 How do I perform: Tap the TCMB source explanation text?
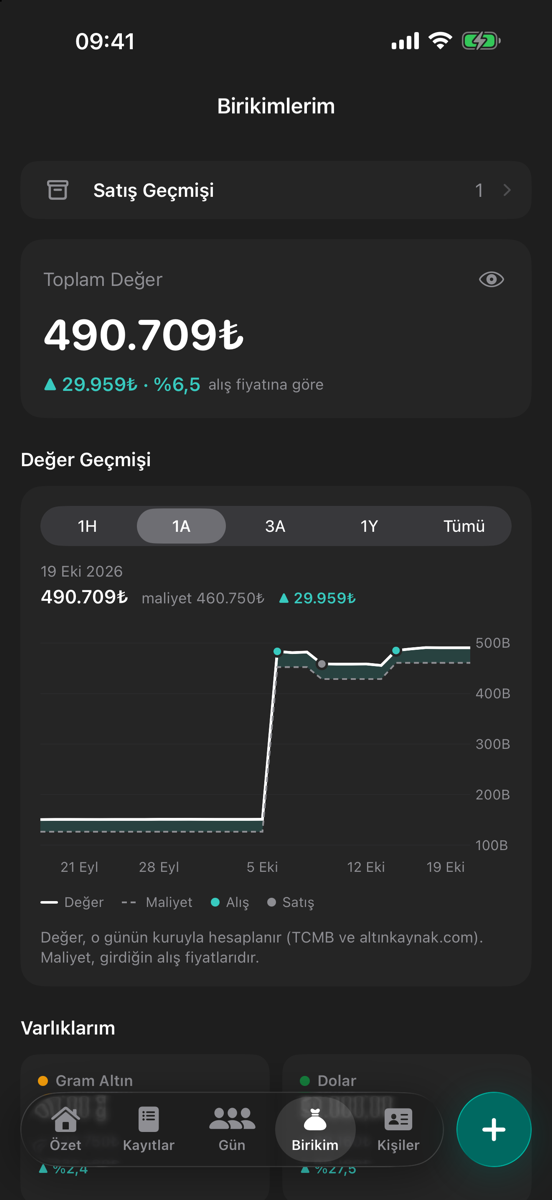[x=262, y=948]
